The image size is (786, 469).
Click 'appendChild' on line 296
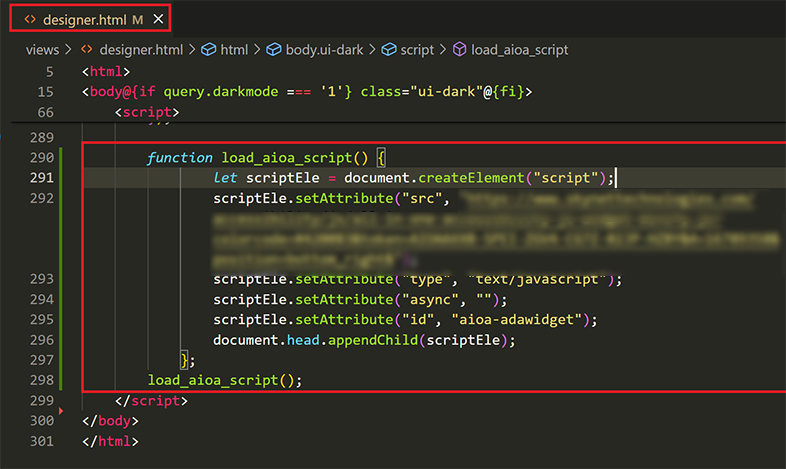pyautogui.click(x=373, y=340)
